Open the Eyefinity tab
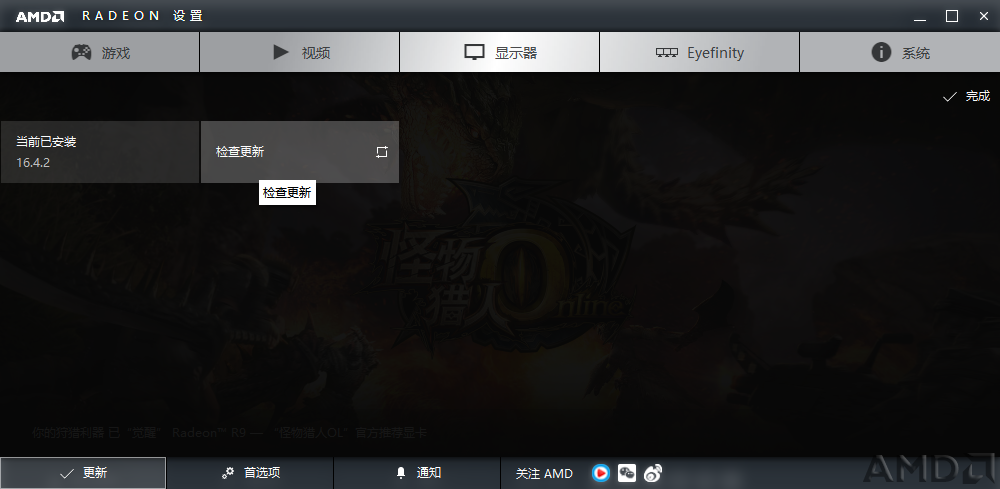This screenshot has width=1000, height=489. coord(700,52)
